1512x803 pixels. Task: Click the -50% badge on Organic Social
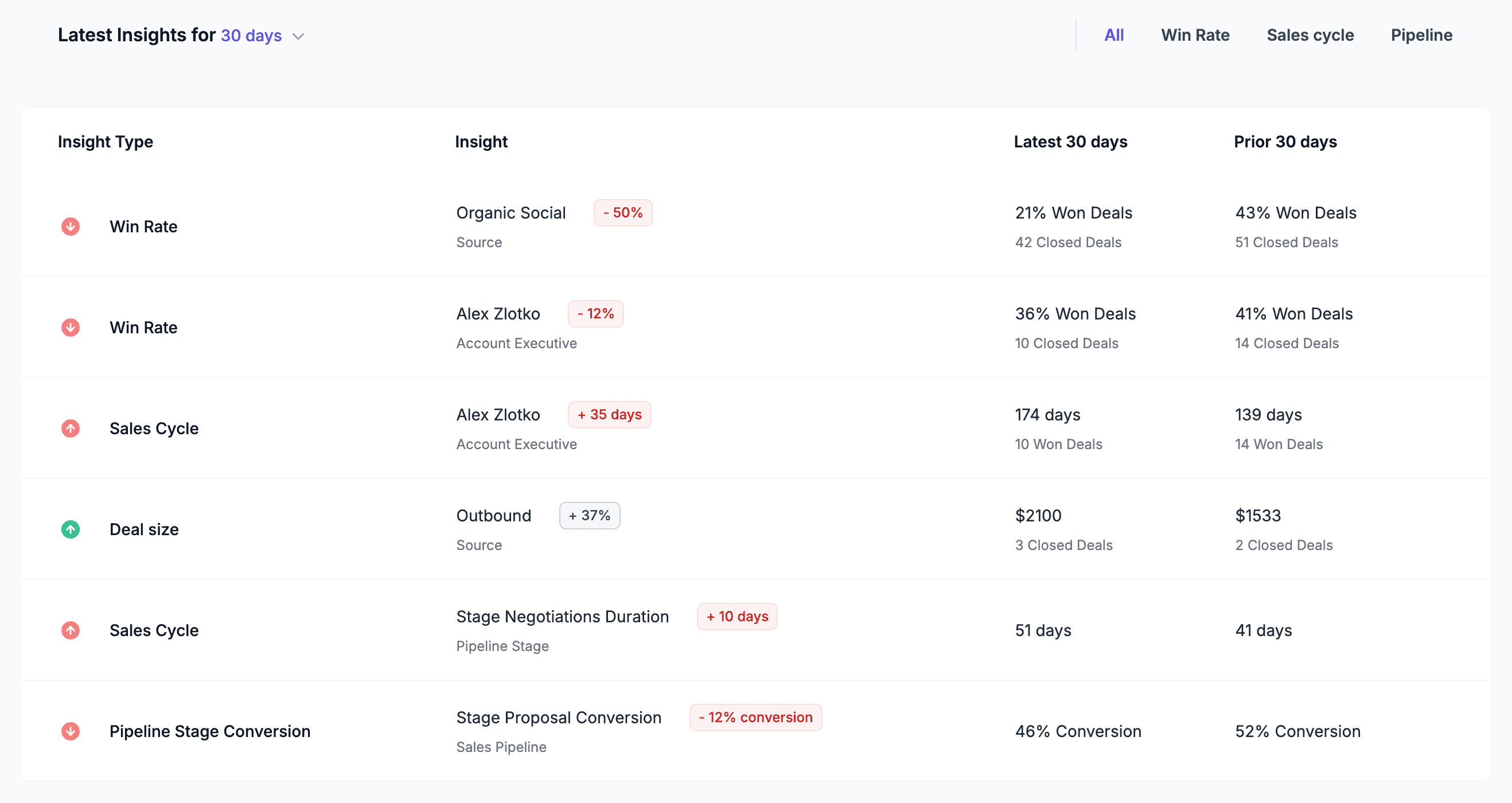point(623,212)
